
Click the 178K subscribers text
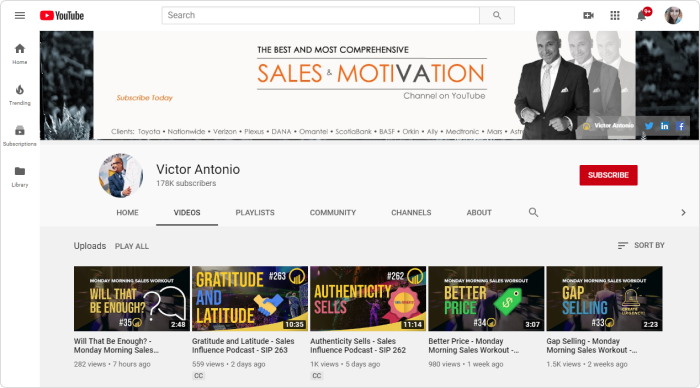(x=186, y=184)
